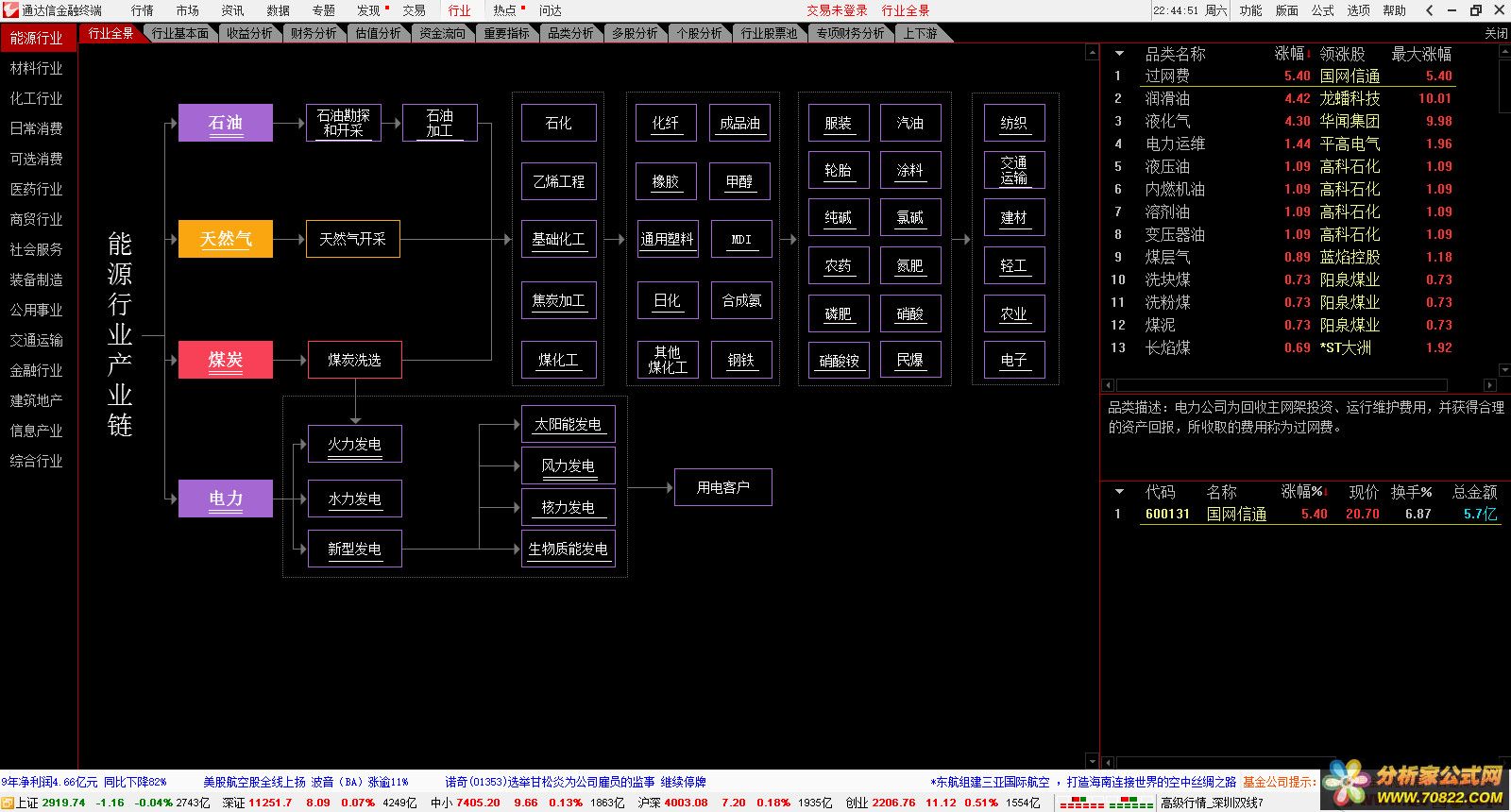Click the 交通运输 downstream box
This screenshot has width=1511, height=812.
[1014, 170]
